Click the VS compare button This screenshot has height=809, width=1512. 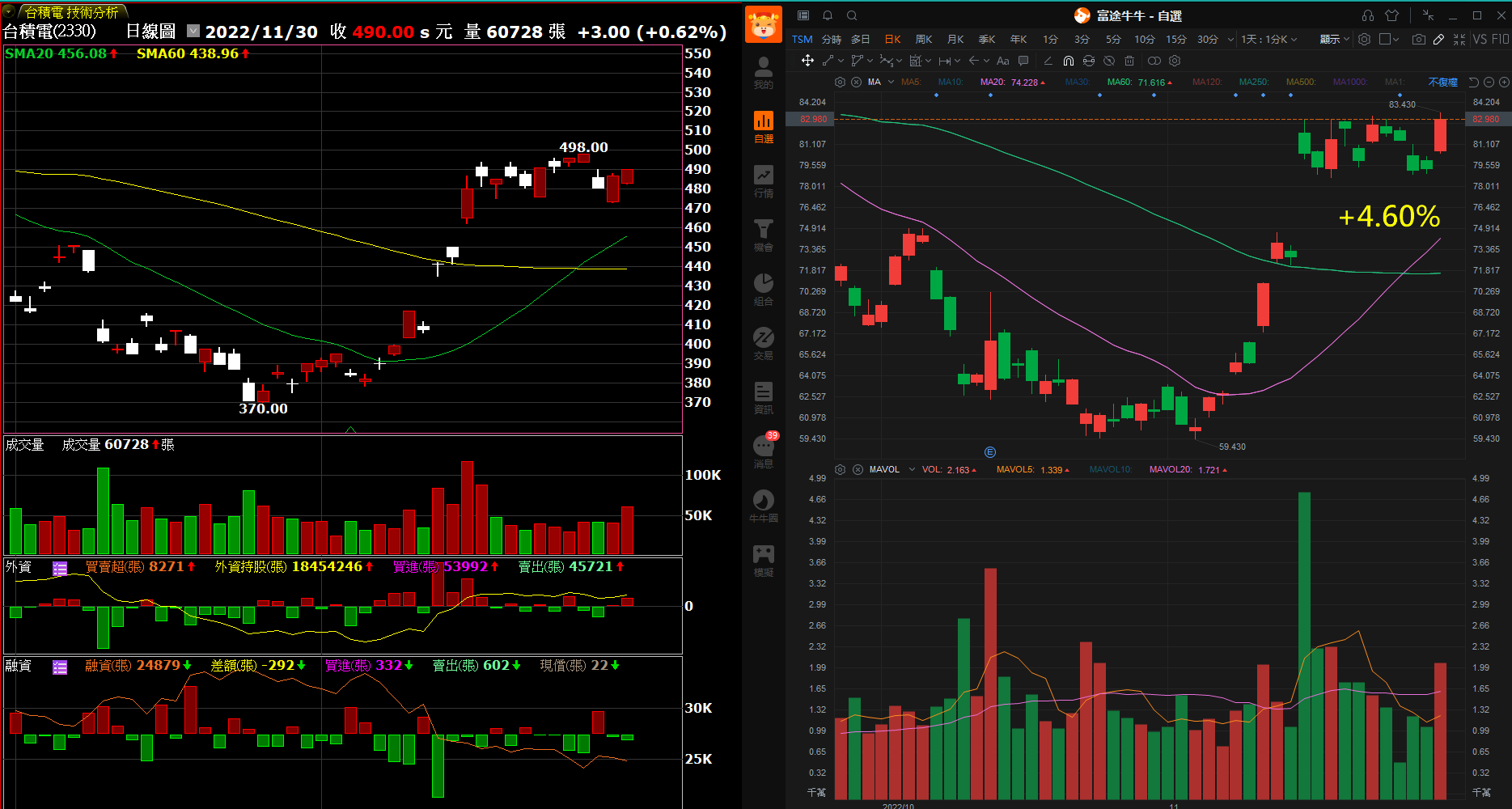tap(1480, 39)
